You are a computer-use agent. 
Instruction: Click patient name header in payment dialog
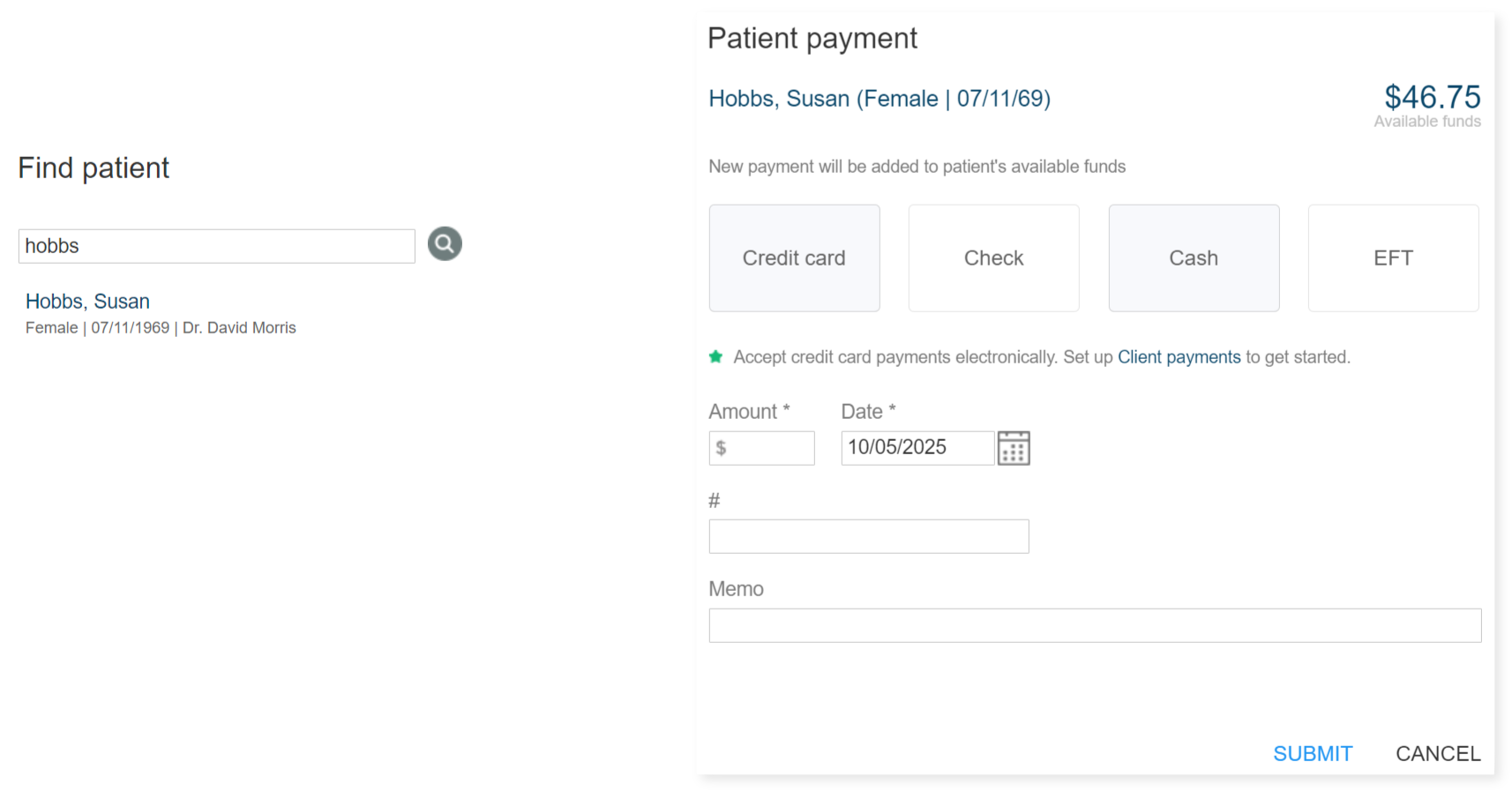[x=879, y=99]
